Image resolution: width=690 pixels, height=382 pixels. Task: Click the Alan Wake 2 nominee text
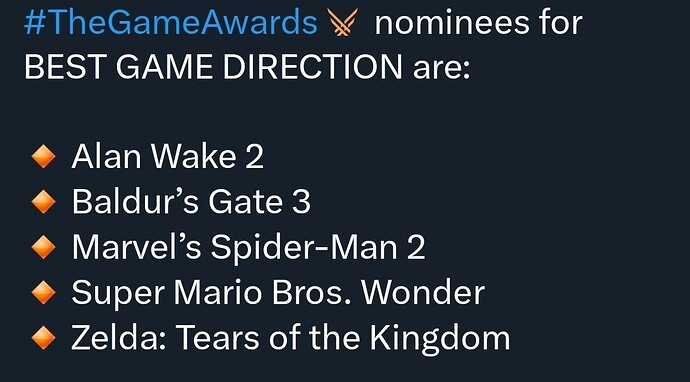coord(168,157)
